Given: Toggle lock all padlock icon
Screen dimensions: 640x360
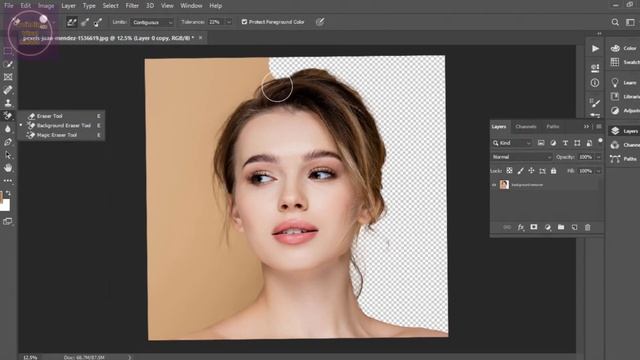Looking at the screenshot, I should [x=553, y=171].
